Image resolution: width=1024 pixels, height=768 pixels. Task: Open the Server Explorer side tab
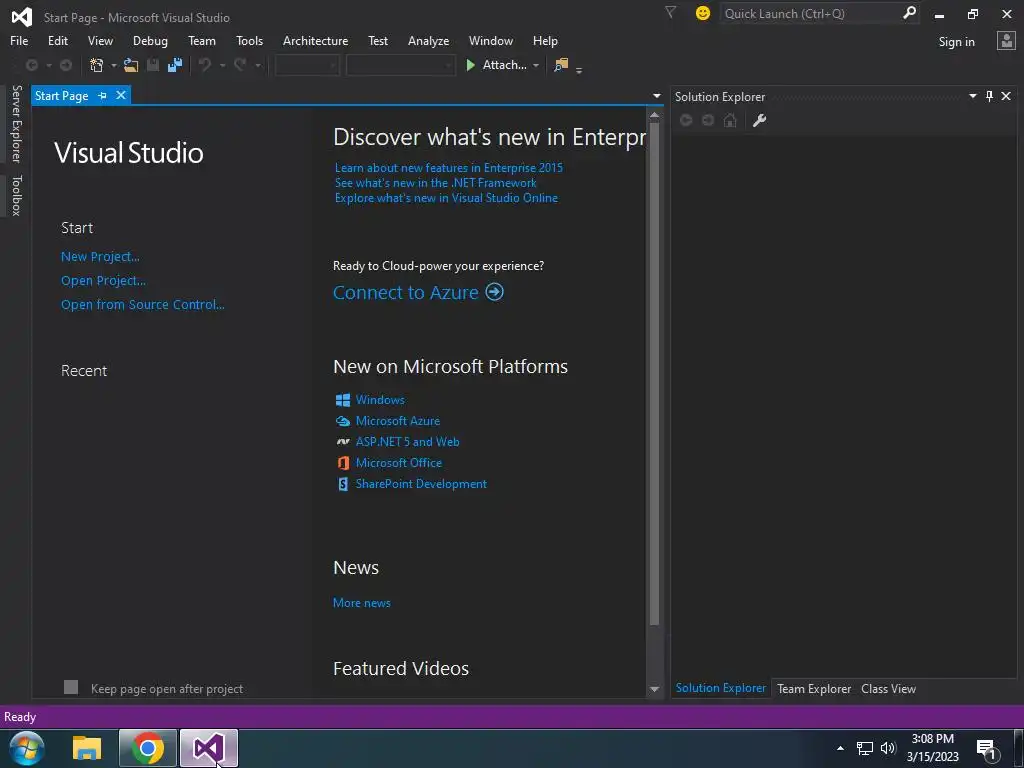click(16, 123)
